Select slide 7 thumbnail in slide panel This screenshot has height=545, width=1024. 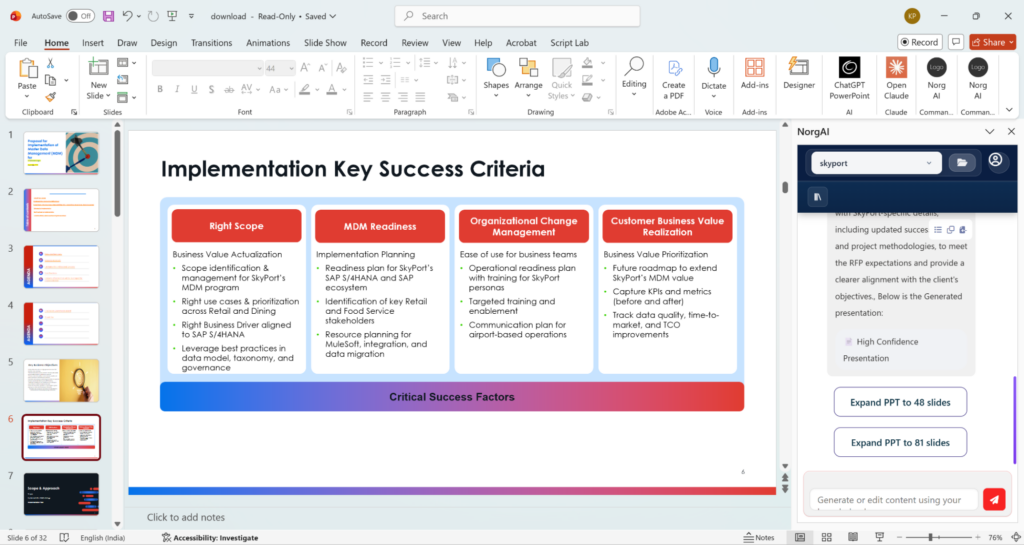click(61, 494)
